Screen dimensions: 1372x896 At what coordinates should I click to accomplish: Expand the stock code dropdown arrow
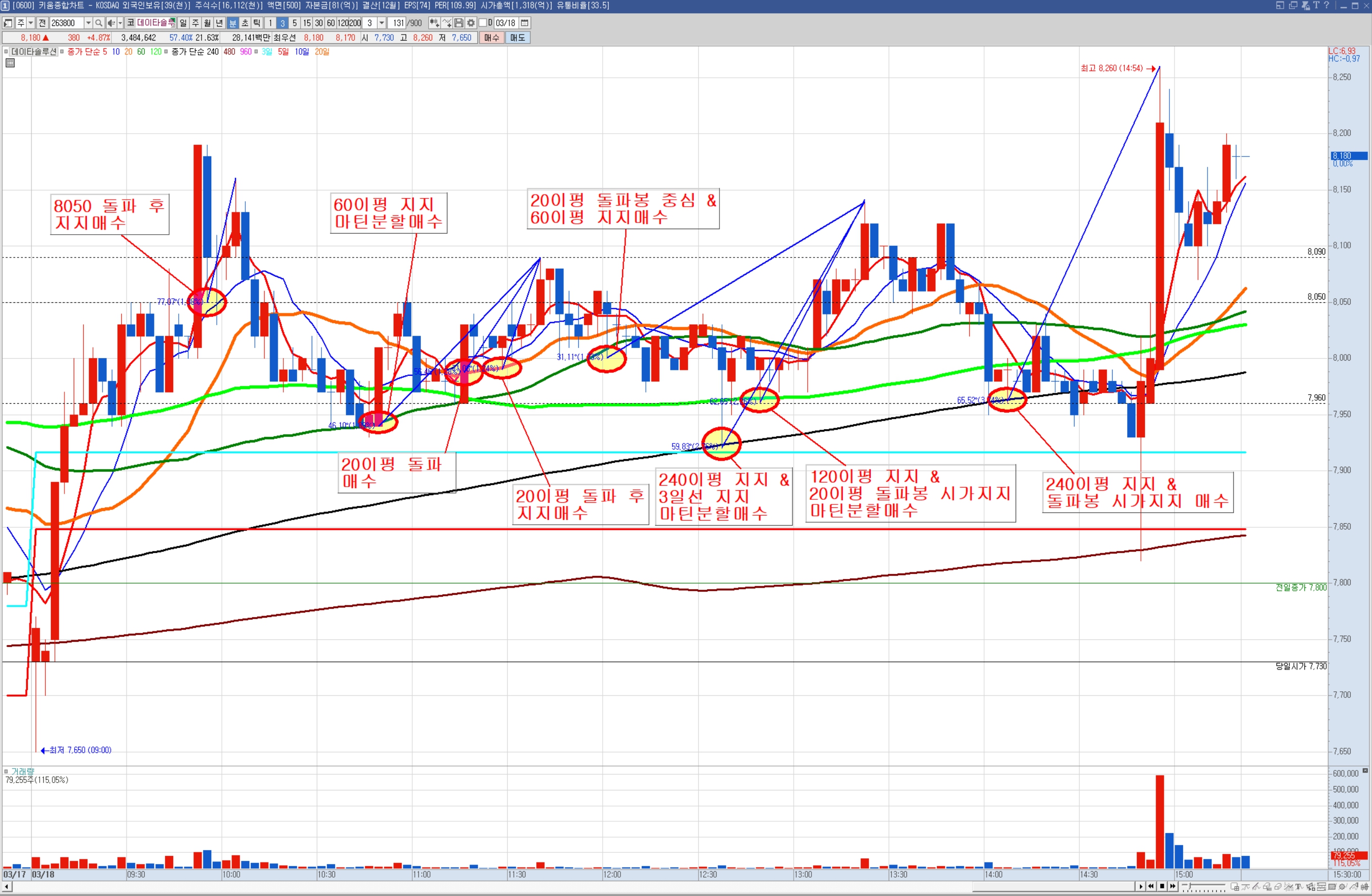pyautogui.click(x=88, y=23)
